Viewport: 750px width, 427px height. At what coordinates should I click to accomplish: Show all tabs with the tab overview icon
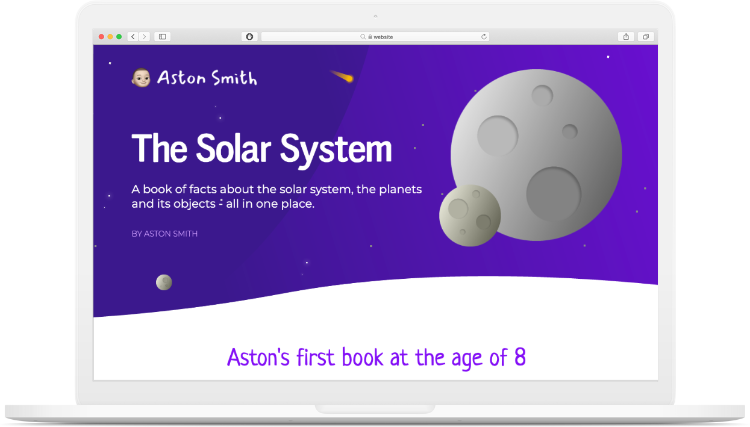point(646,36)
